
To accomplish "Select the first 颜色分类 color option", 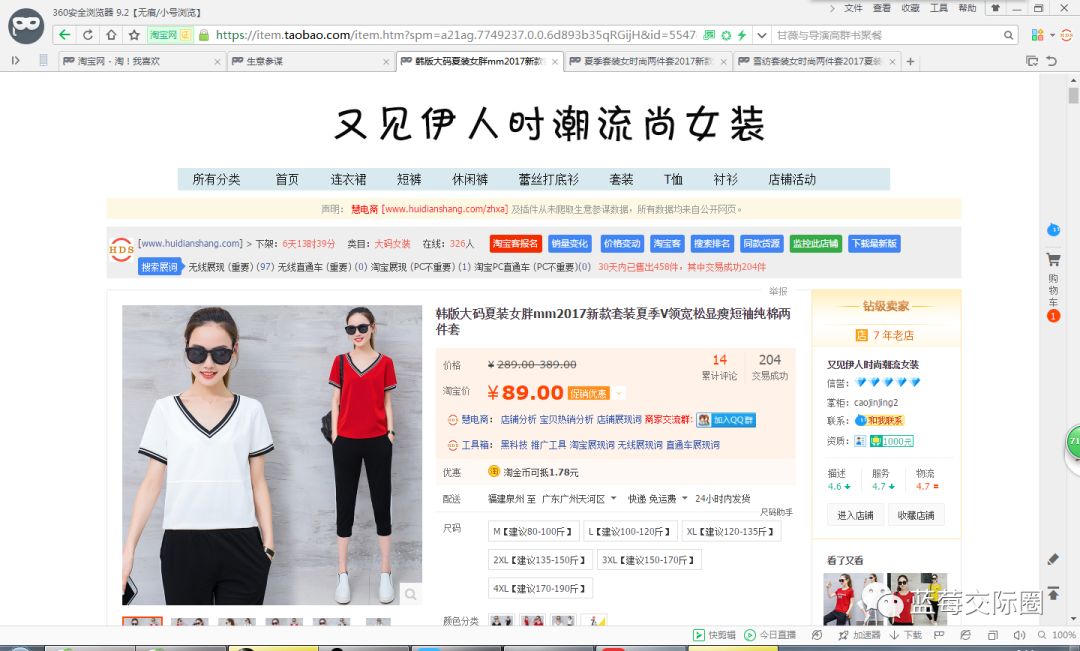I will click(500, 620).
